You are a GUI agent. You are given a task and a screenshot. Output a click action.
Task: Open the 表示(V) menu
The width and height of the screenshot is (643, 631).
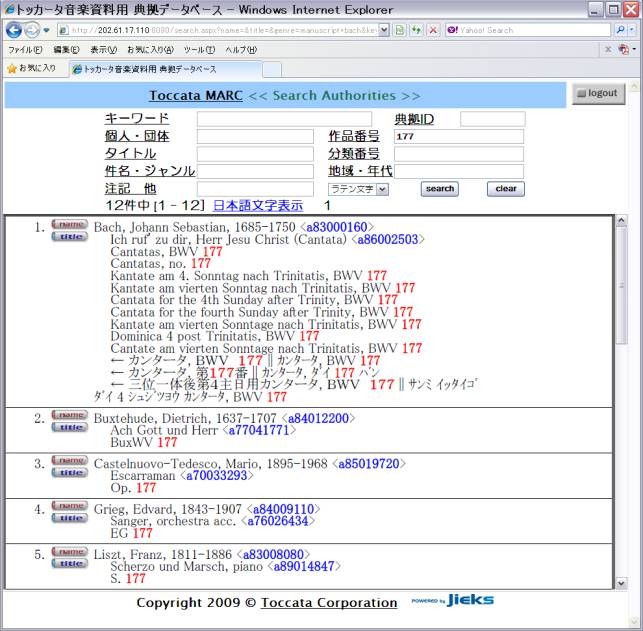click(x=103, y=50)
